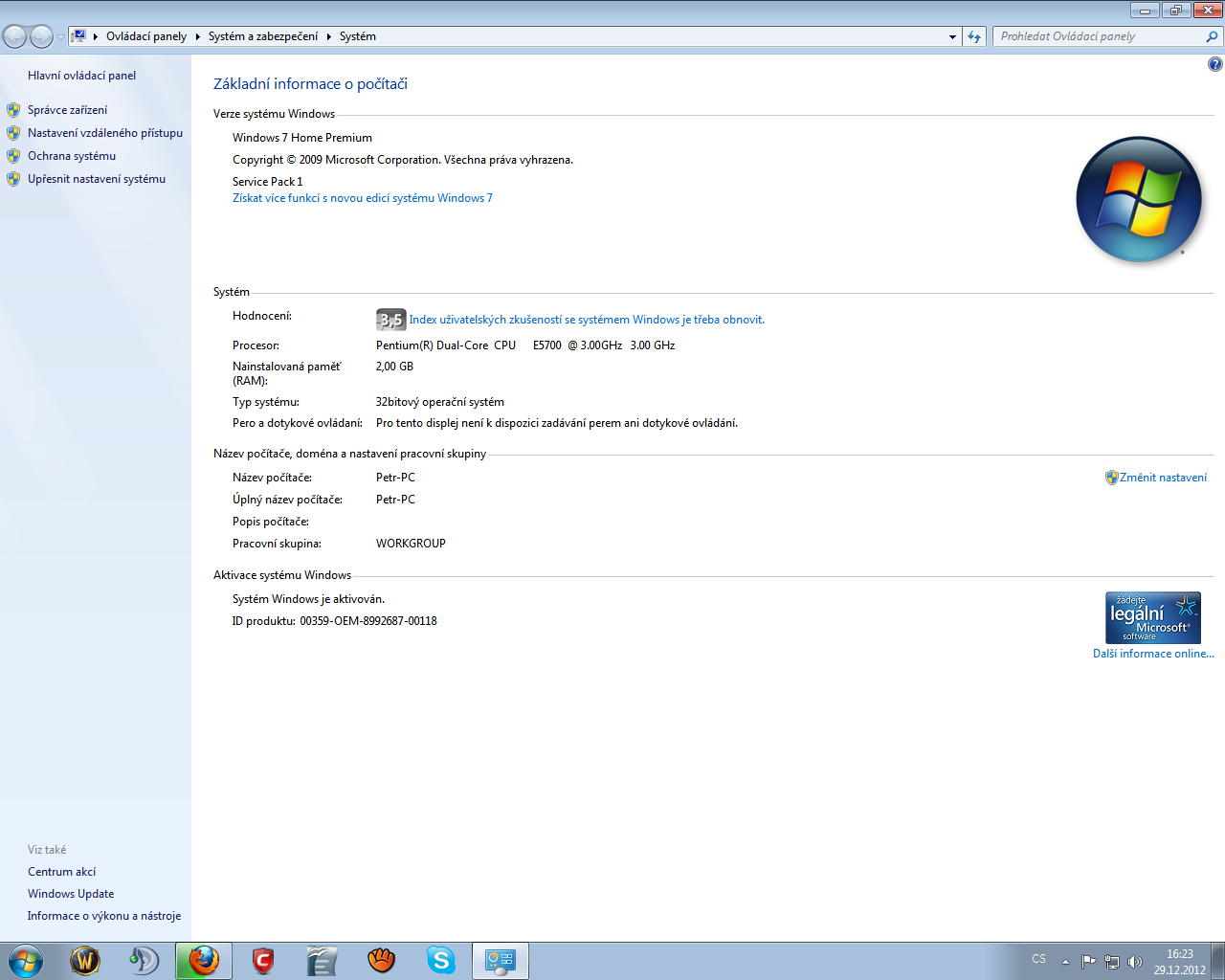Image resolution: width=1225 pixels, height=980 pixels.
Task: Open Další informace online link
Action: click(x=1153, y=654)
